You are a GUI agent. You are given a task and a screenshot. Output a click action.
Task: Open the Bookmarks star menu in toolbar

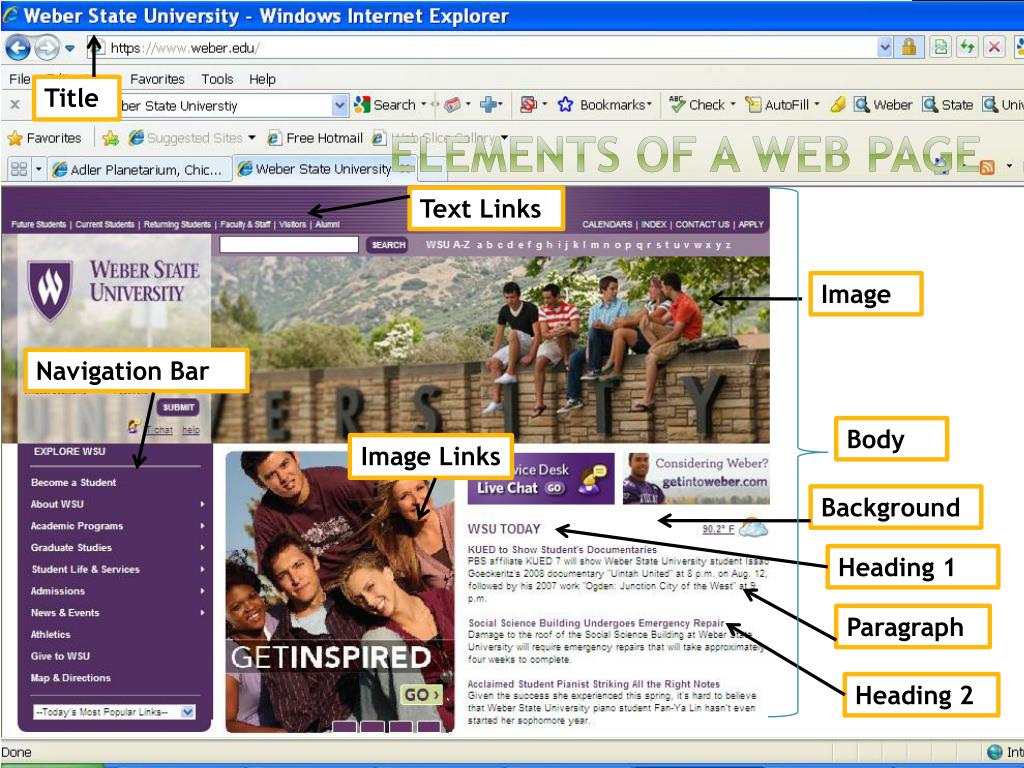pos(604,104)
